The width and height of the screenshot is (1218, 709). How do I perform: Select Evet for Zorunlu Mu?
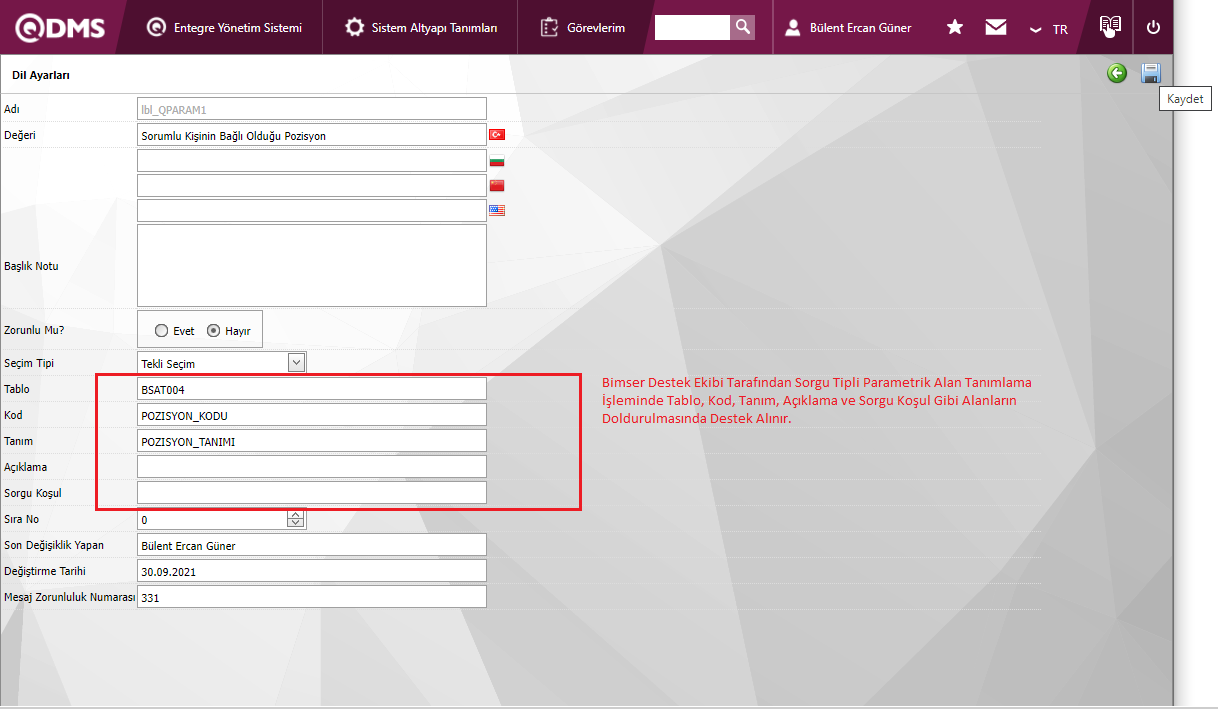click(162, 331)
